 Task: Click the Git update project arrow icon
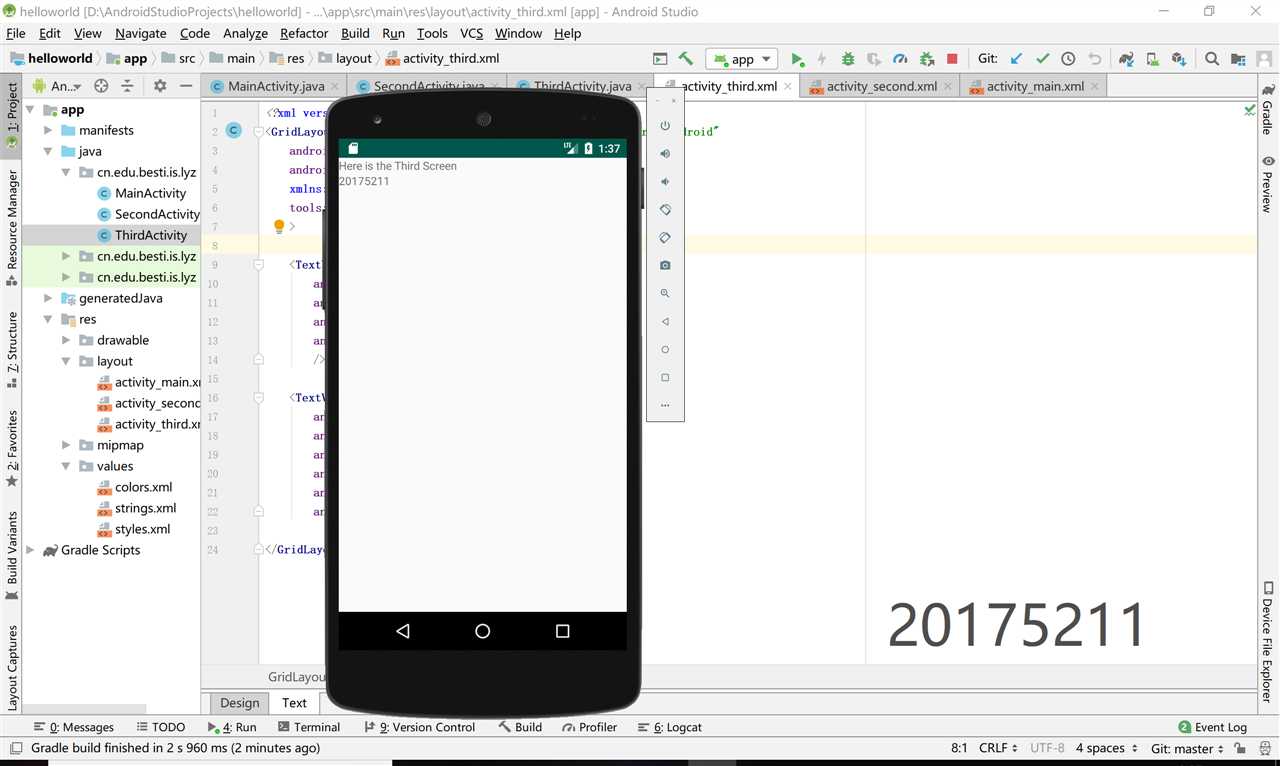click(1016, 59)
